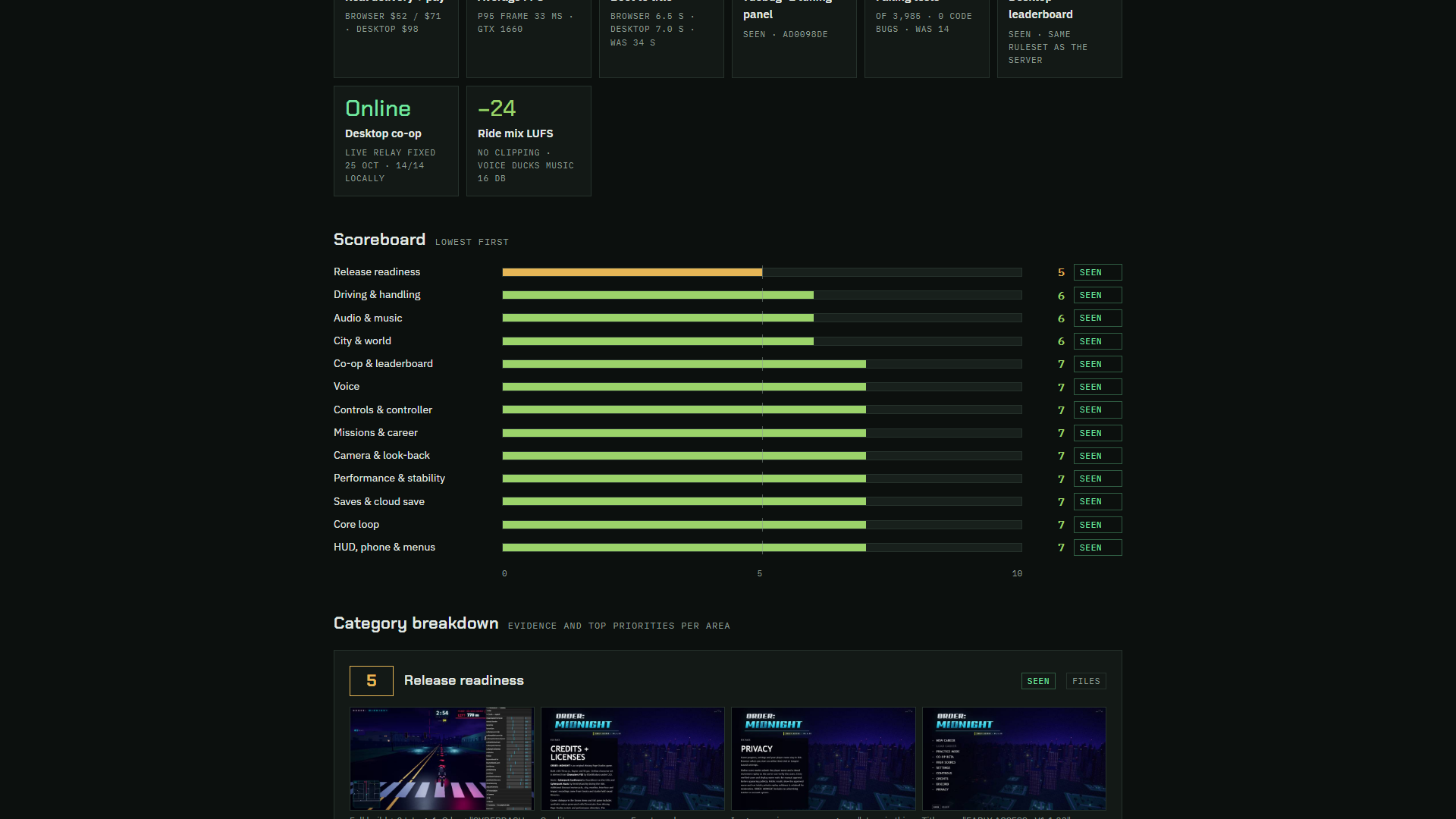The width and height of the screenshot is (1456, 819).
Task: Select the Online Desktop co-op card
Action: pyautogui.click(x=396, y=141)
